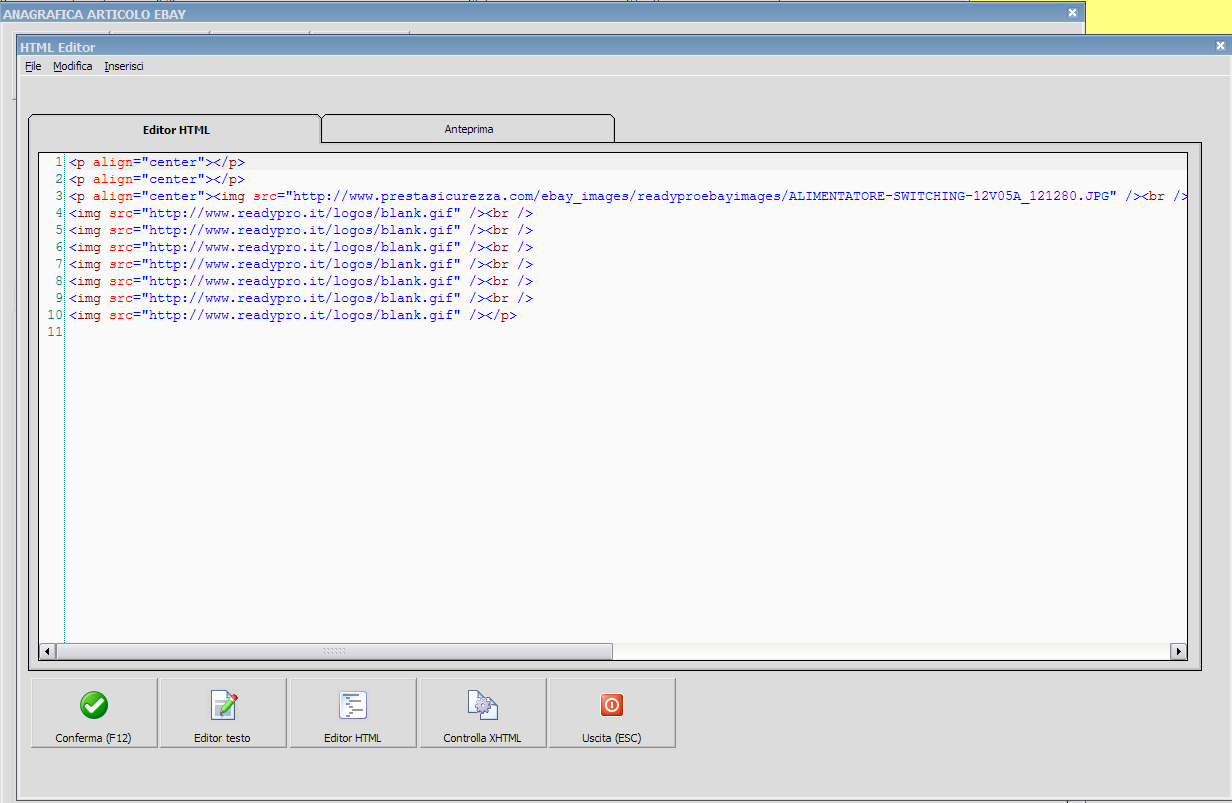Click the blank.gif code on line 6

pos(301,247)
